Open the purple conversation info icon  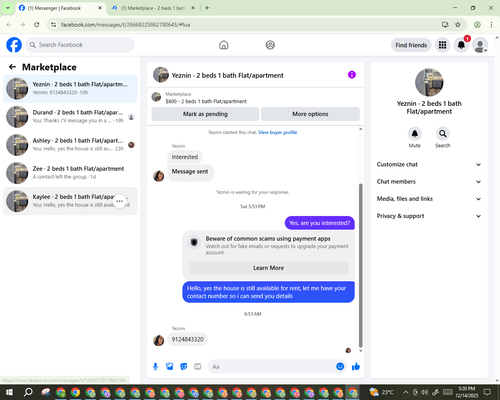click(x=352, y=75)
